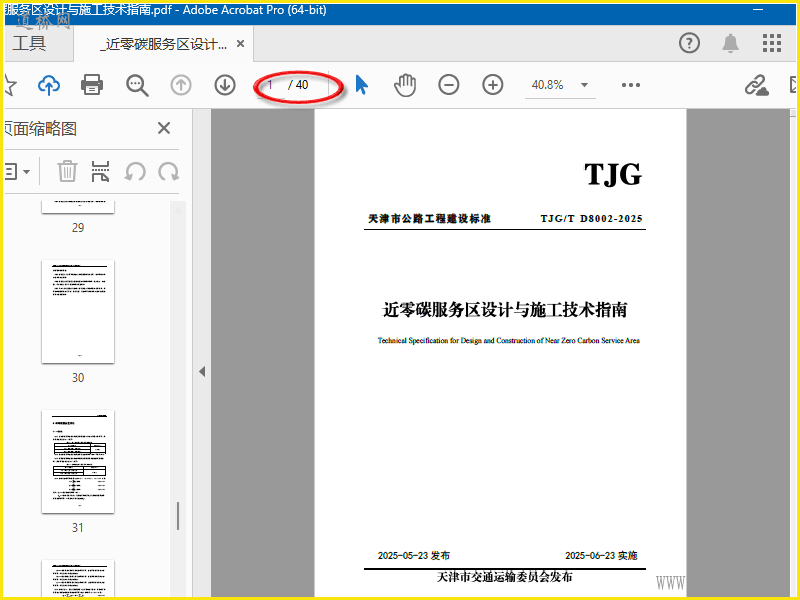Click the thumbnail panel scroll up arrow
This screenshot has height=600, width=800.
178,208
